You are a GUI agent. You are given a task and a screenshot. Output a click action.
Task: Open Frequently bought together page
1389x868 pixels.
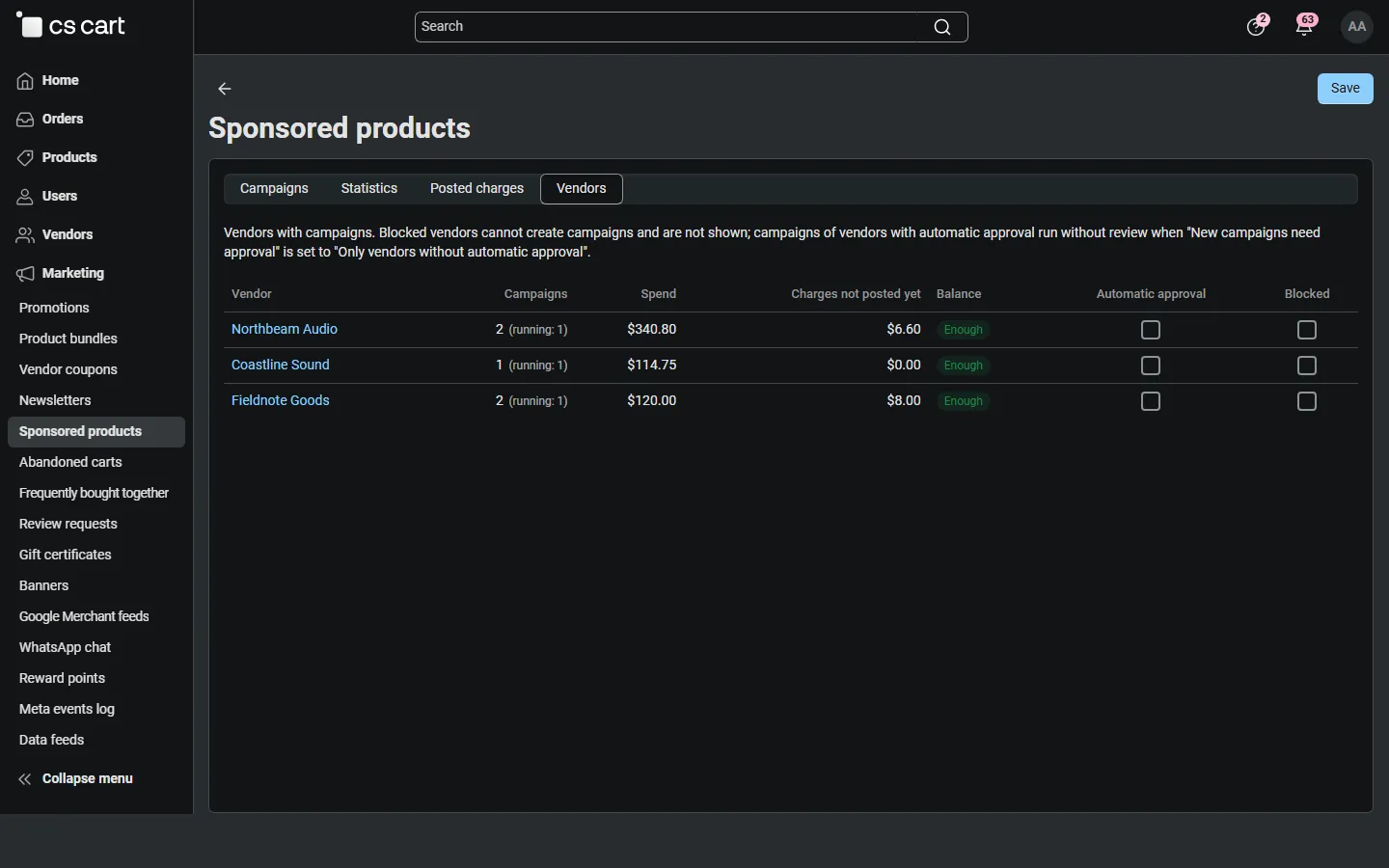(x=94, y=494)
